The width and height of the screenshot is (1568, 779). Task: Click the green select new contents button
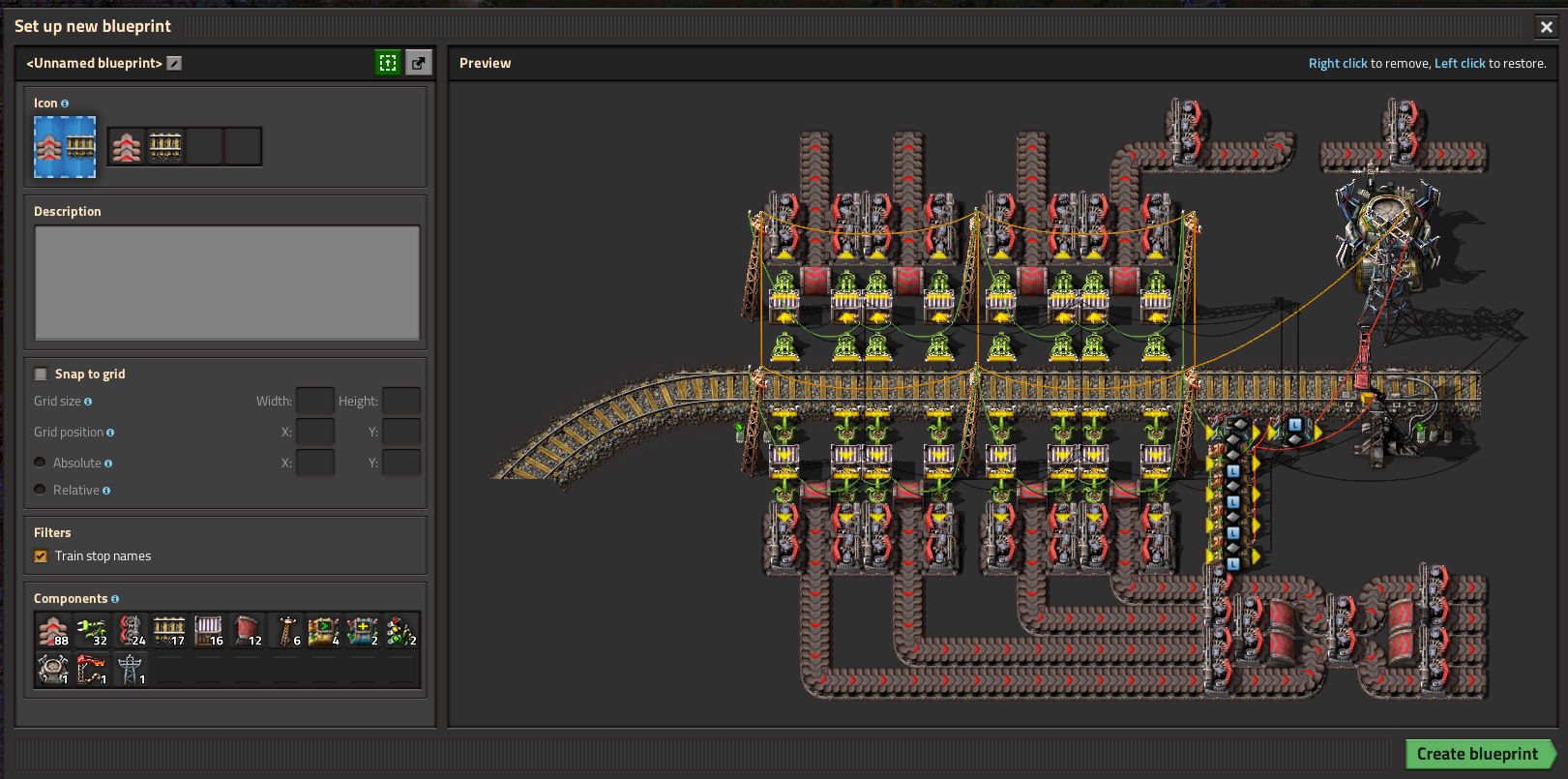point(388,63)
